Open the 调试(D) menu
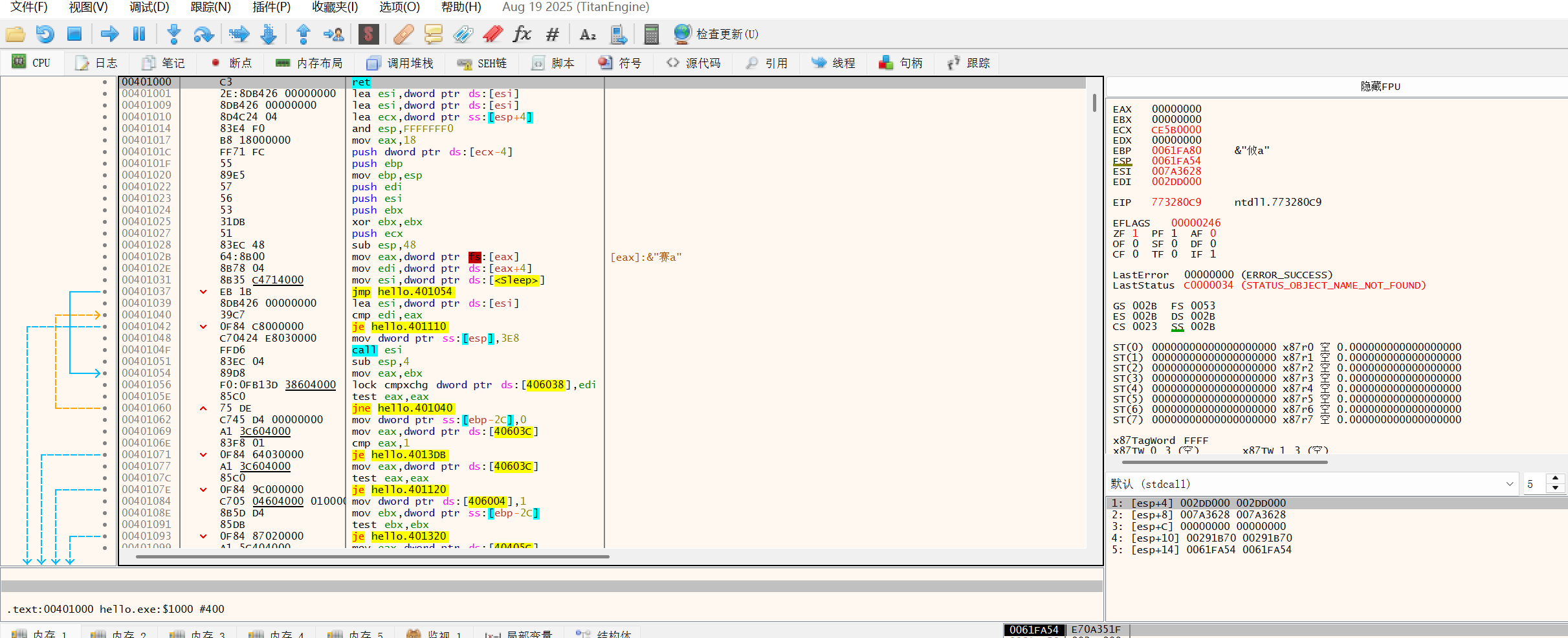Screen dimensions: 1568x638 [149, 7]
